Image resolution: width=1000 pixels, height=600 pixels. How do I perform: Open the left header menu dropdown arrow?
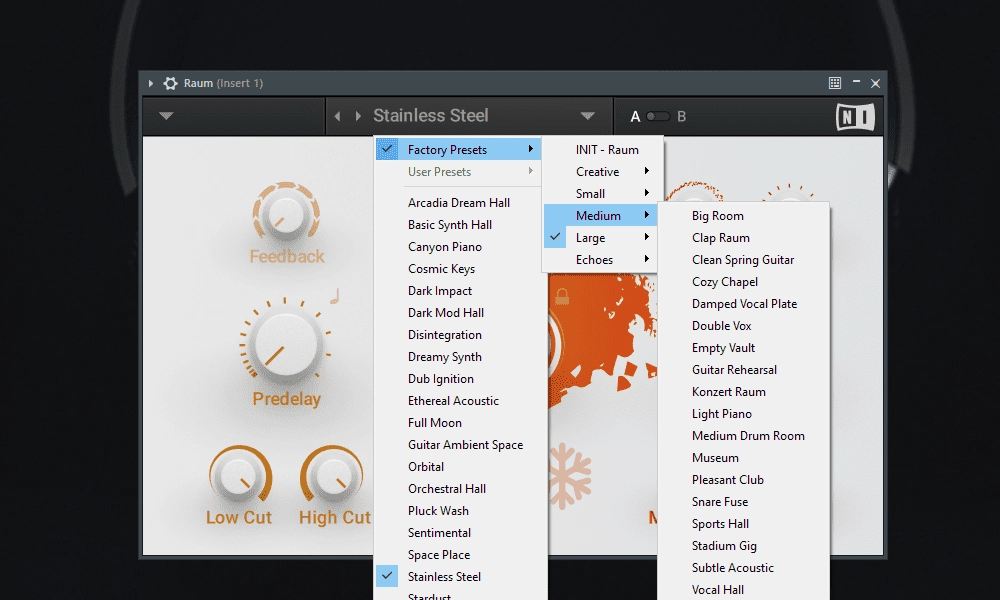166,116
